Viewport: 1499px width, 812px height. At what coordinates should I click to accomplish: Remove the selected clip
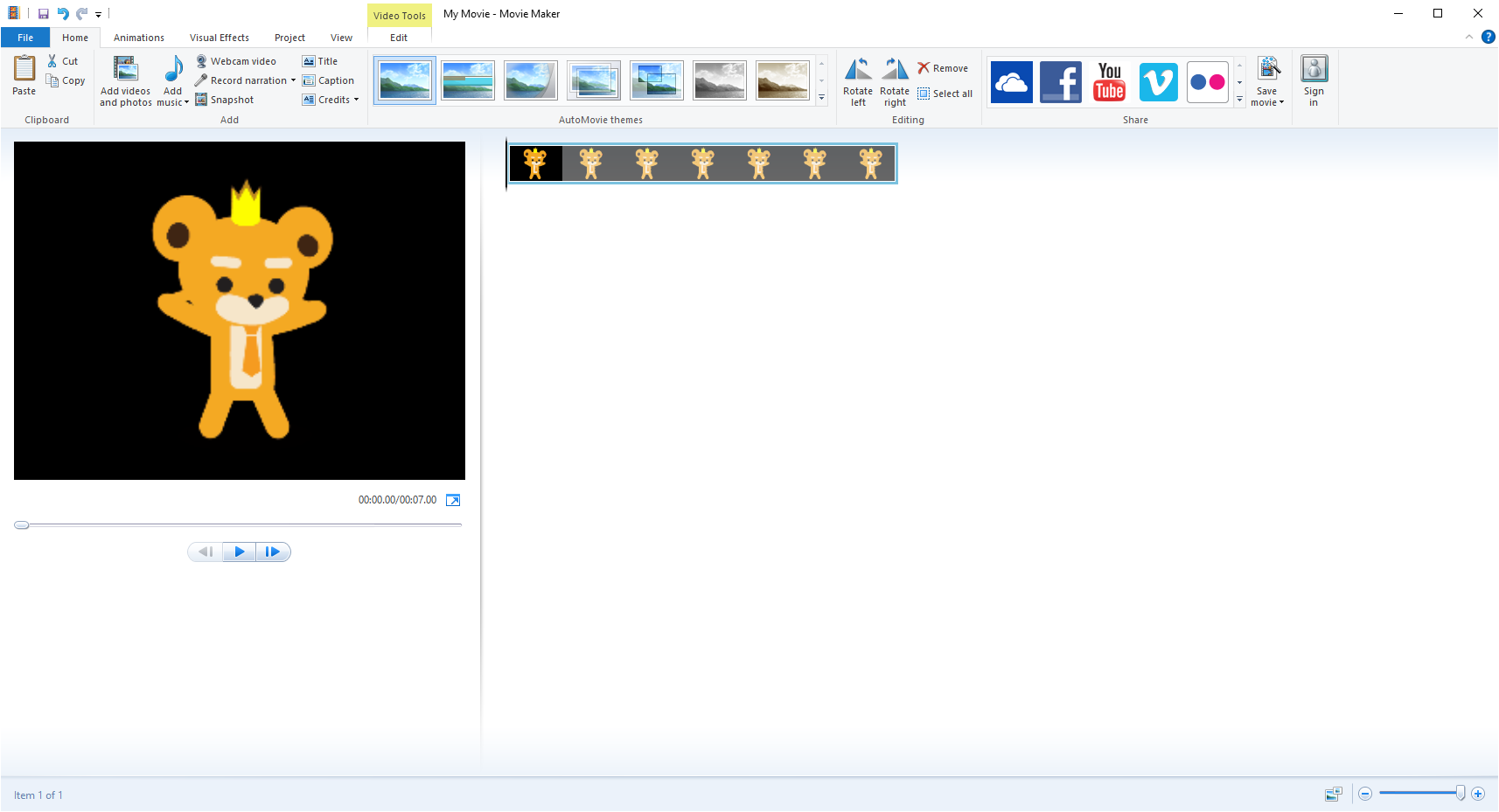(943, 68)
